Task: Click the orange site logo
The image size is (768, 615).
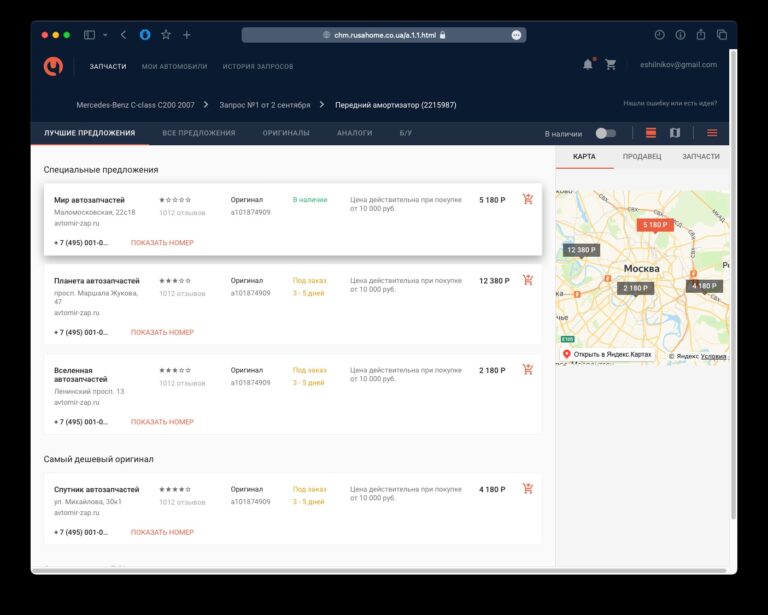Action: click(x=53, y=66)
